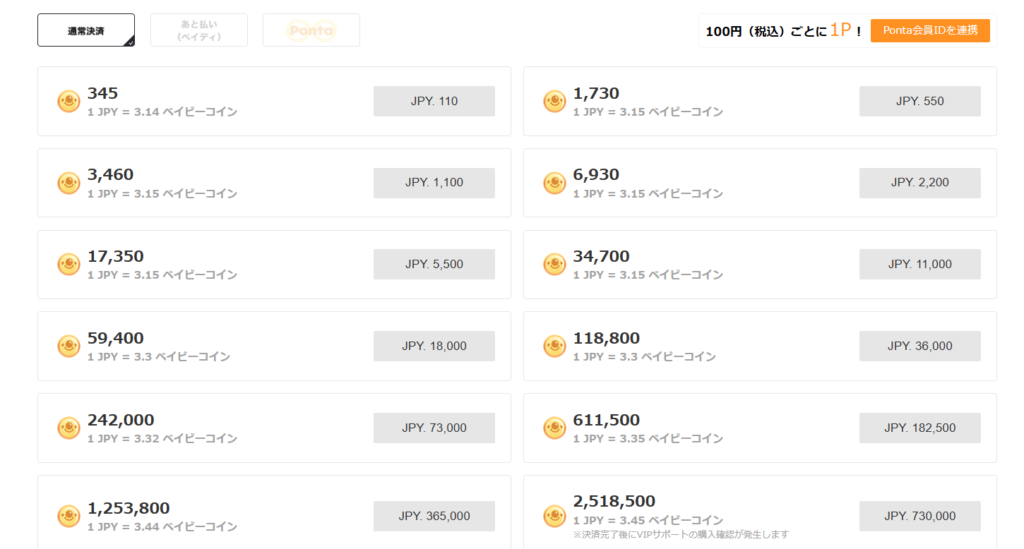Image resolution: width=1024 pixels, height=549 pixels.
Task: Click the coin icon next to 1,730
Action: pyautogui.click(x=554, y=101)
